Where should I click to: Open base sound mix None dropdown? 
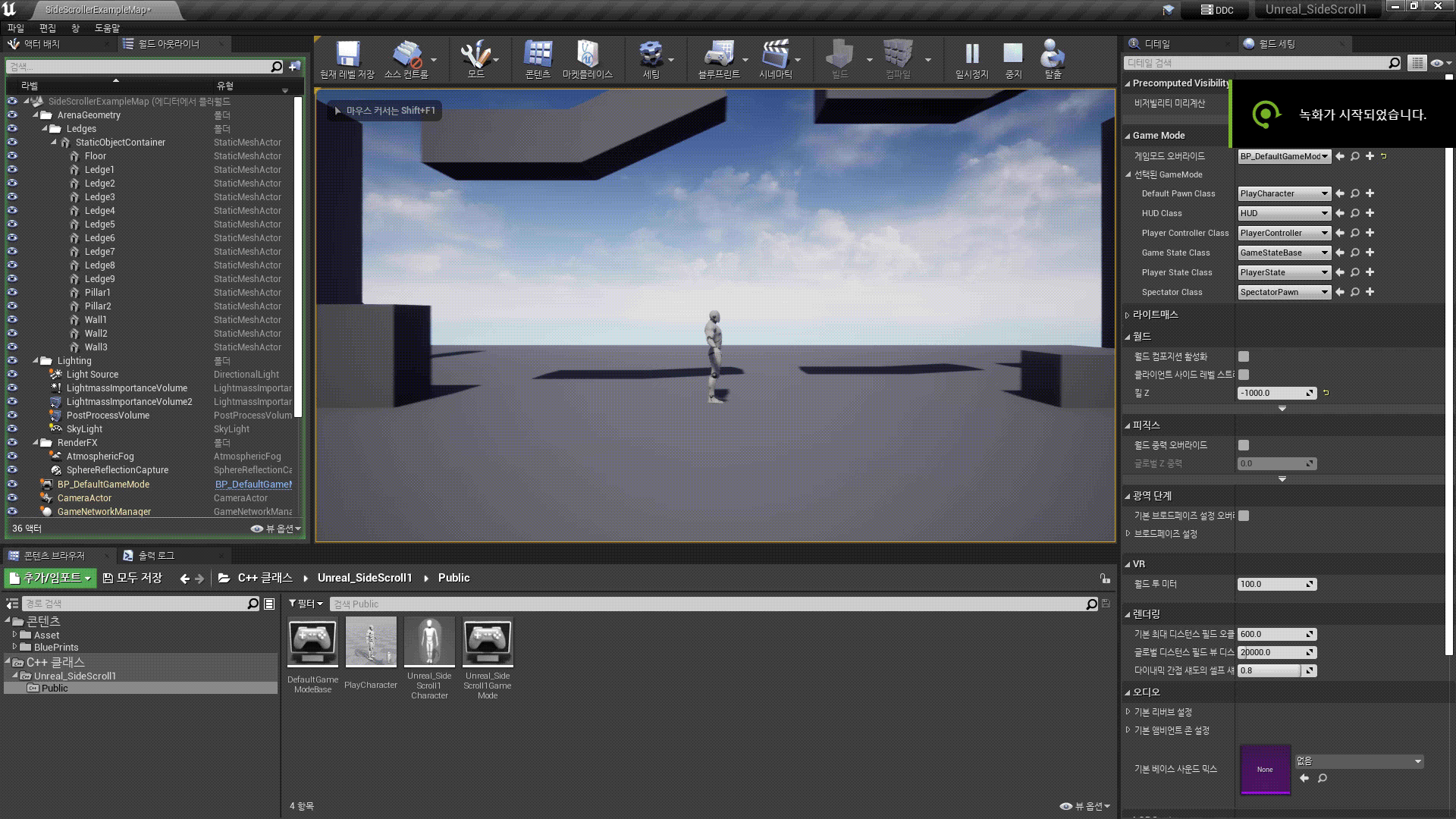(1358, 761)
